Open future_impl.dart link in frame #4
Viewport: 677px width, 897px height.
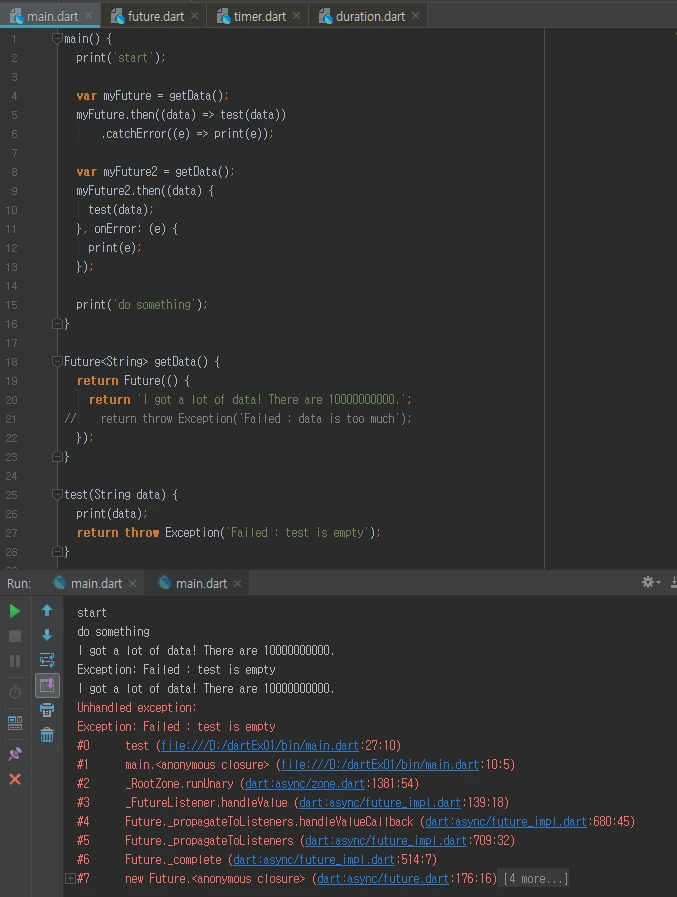[506, 821]
